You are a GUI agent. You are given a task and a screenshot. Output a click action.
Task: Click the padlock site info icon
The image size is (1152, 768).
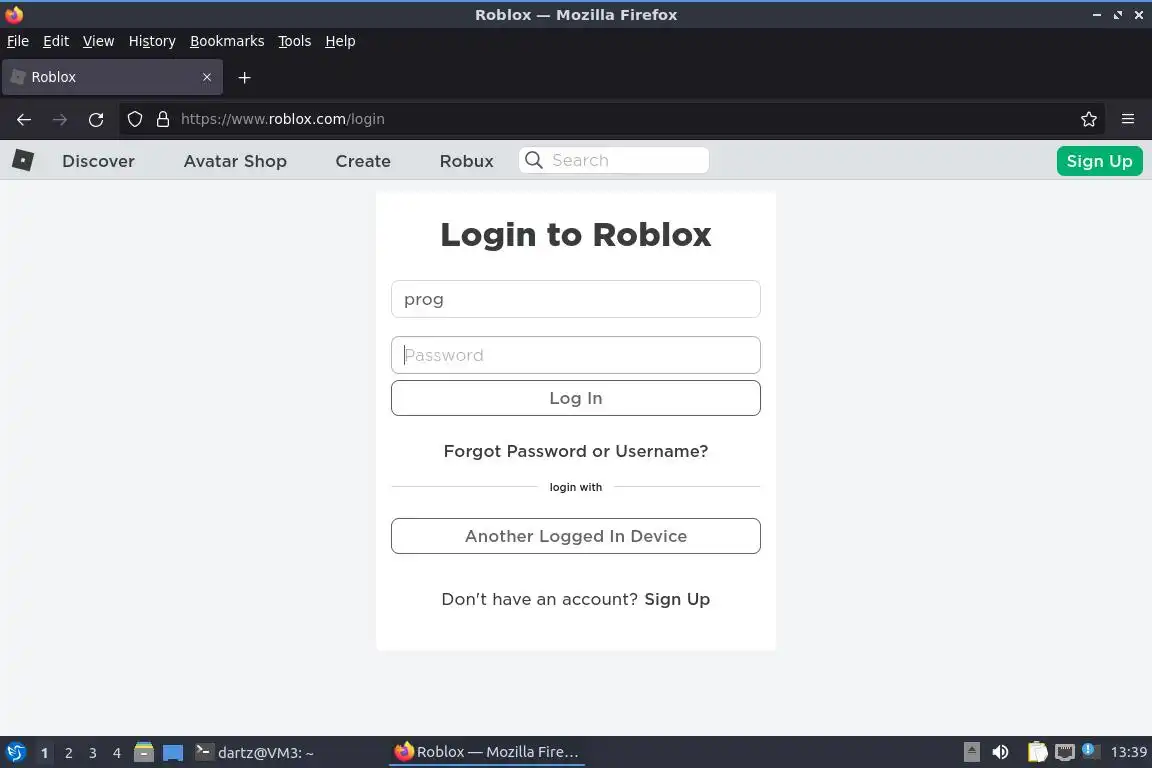[163, 119]
